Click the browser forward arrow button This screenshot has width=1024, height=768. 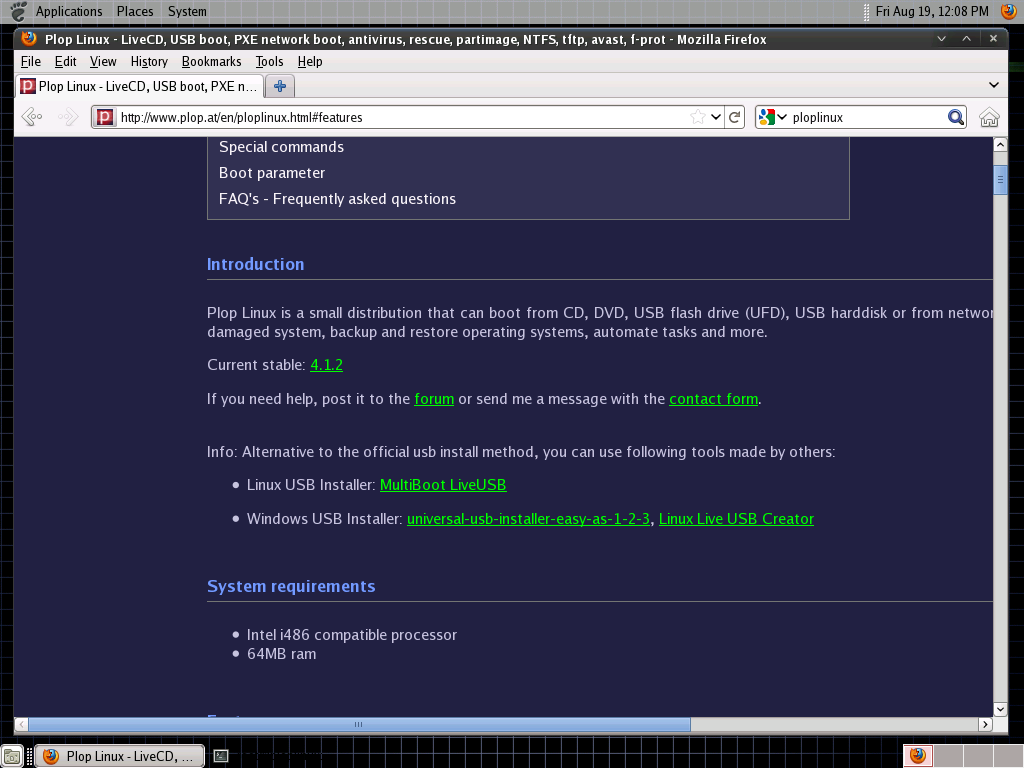tap(68, 117)
